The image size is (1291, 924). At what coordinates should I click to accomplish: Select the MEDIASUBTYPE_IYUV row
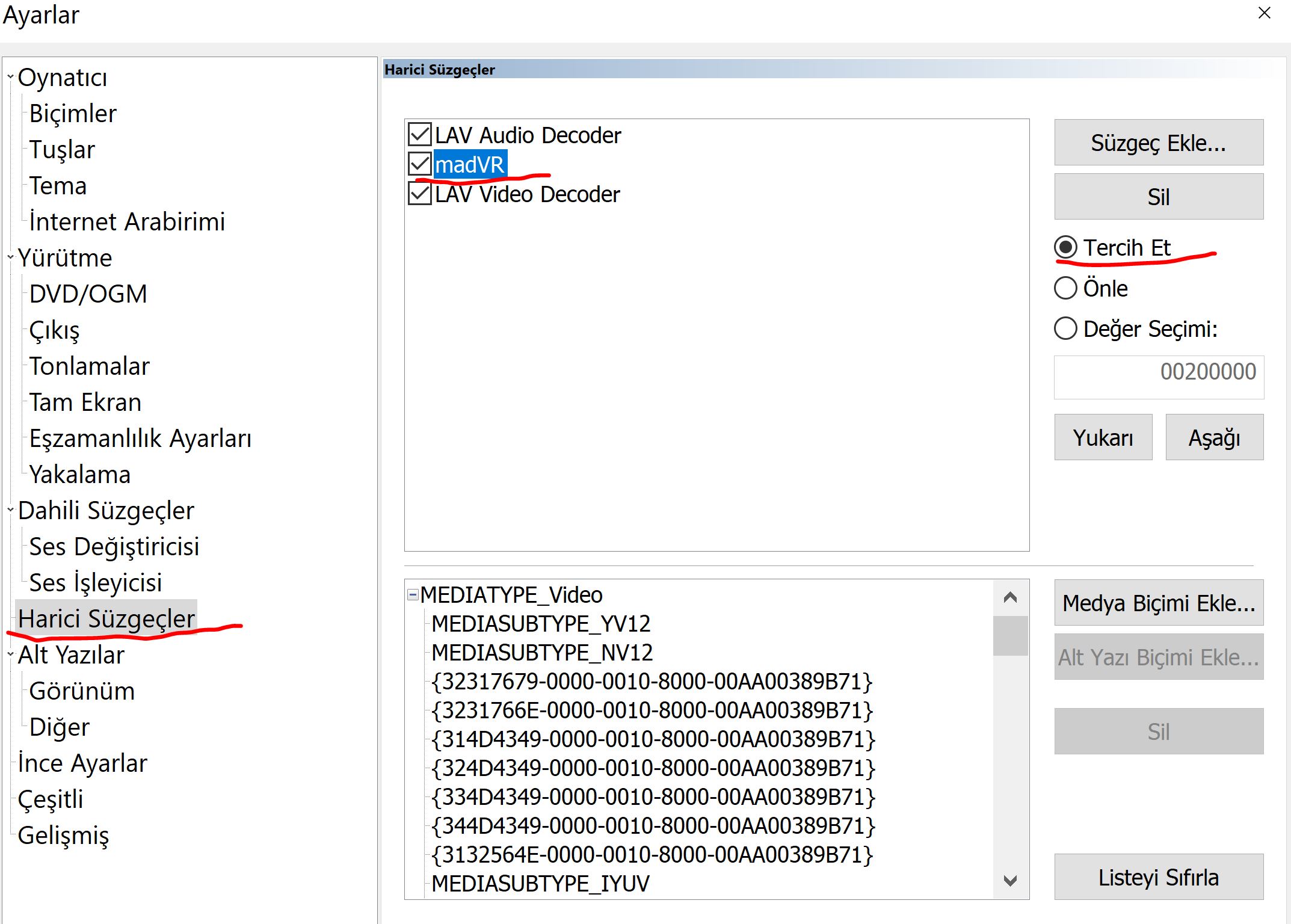click(540, 883)
